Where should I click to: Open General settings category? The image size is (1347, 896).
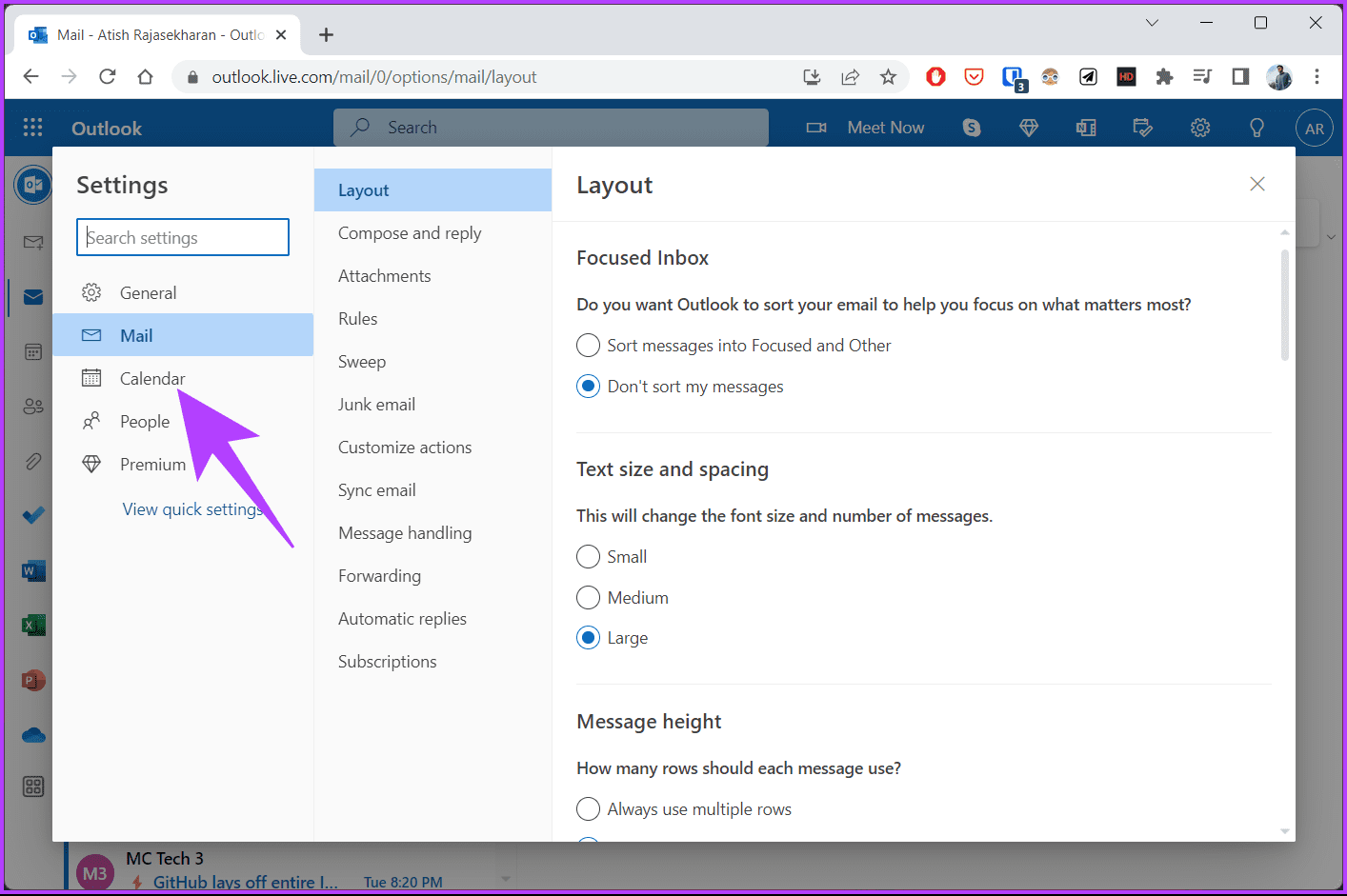click(183, 292)
